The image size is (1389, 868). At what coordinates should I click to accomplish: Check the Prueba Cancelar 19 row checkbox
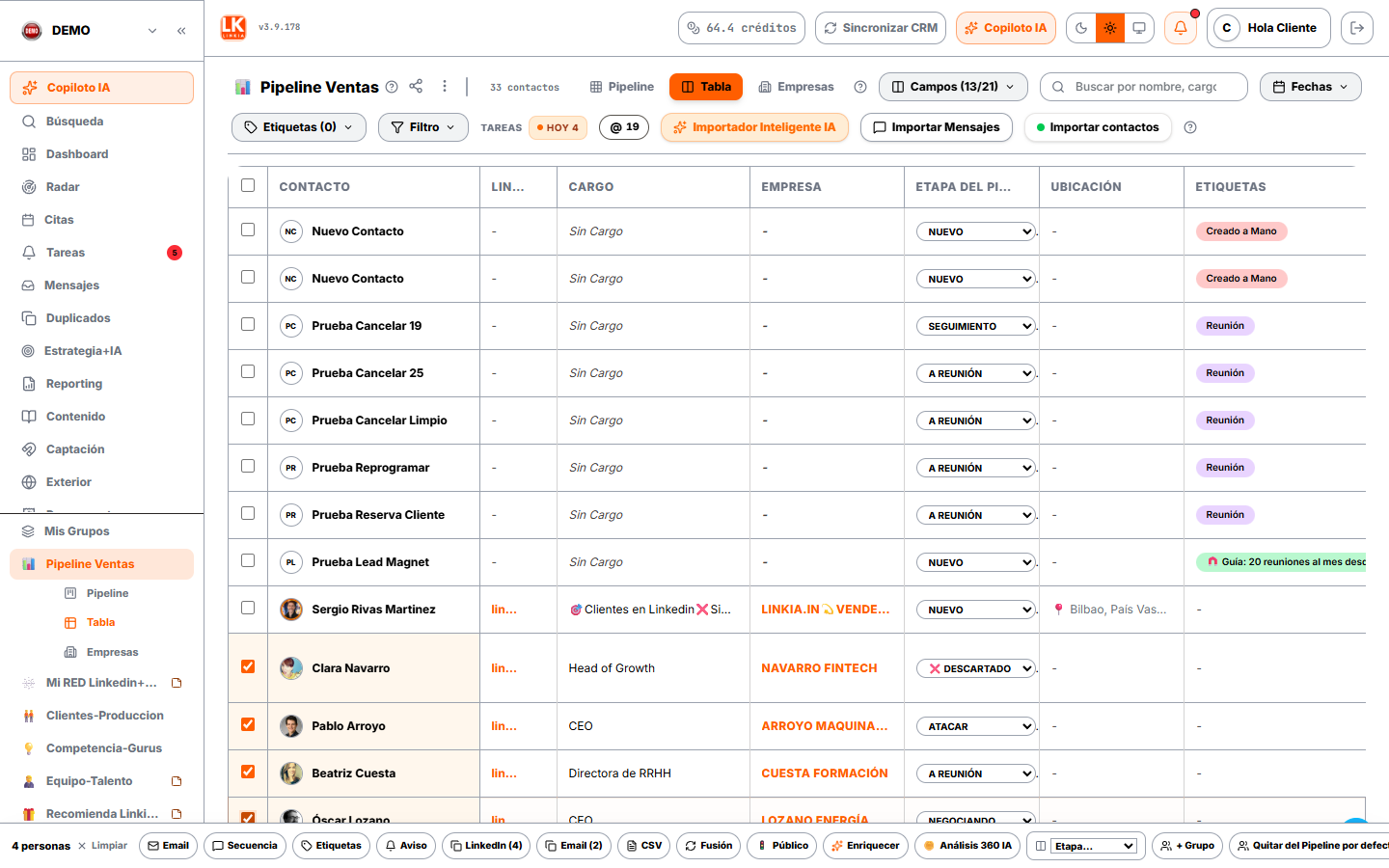click(248, 324)
